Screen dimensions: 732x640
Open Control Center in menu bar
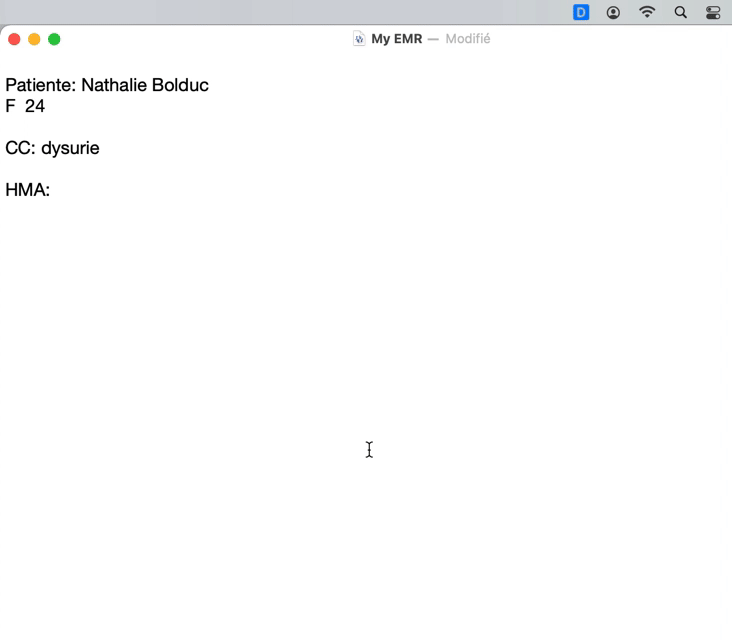click(713, 13)
